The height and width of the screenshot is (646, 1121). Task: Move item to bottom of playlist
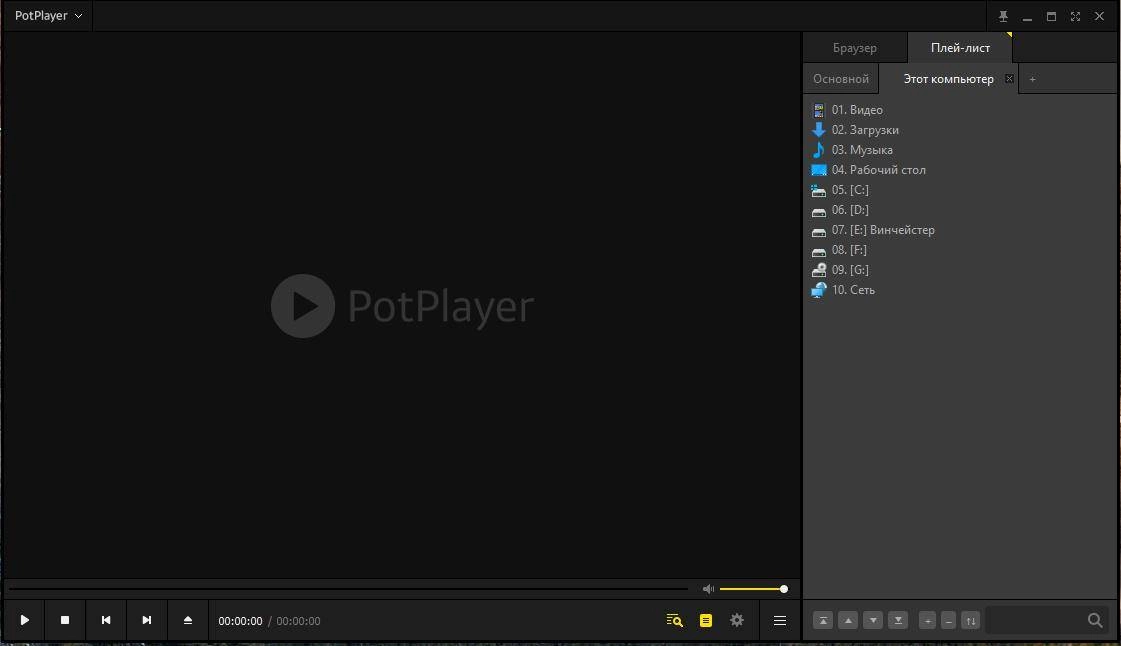click(898, 620)
